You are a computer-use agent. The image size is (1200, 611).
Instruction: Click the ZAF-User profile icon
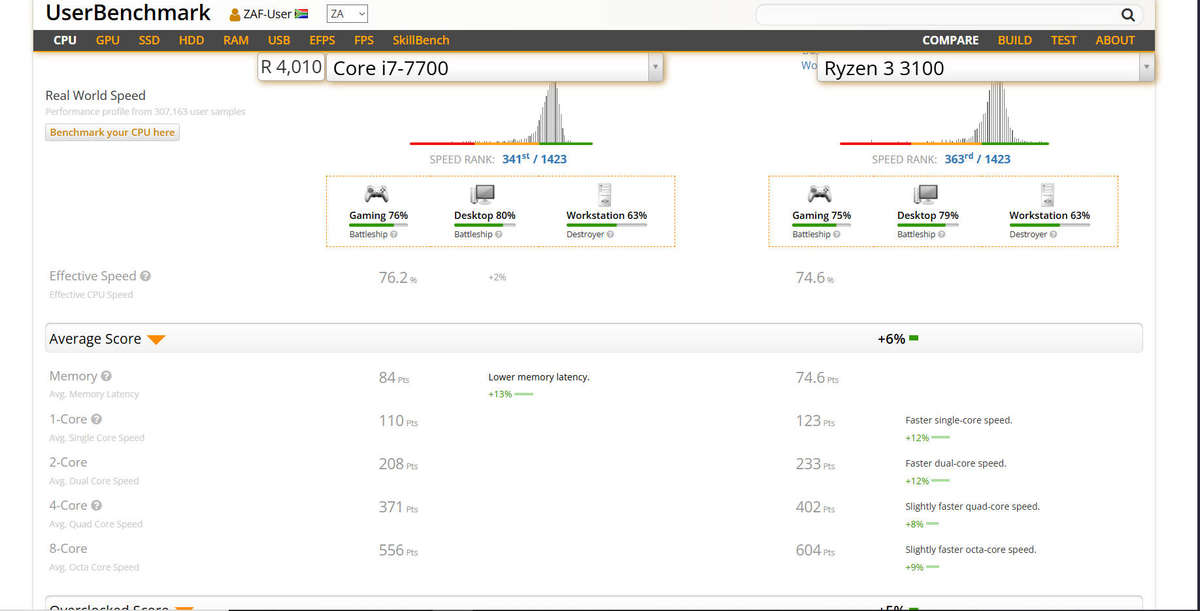click(235, 15)
